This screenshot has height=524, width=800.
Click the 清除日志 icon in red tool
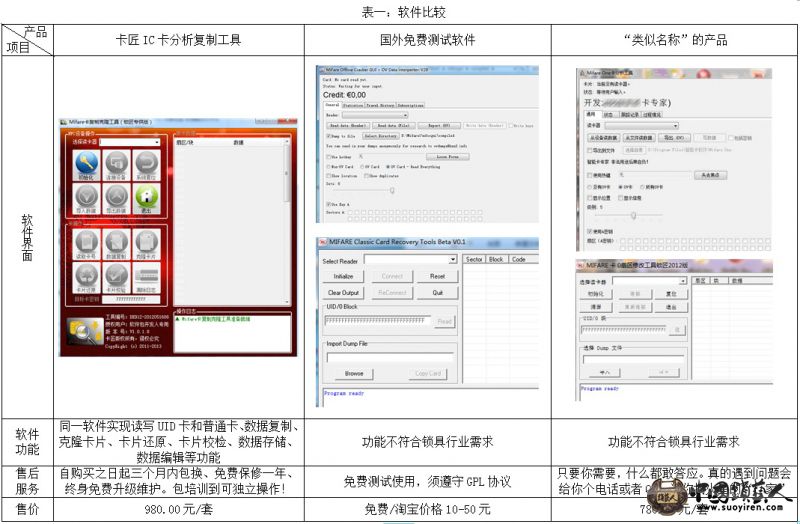coord(146,278)
